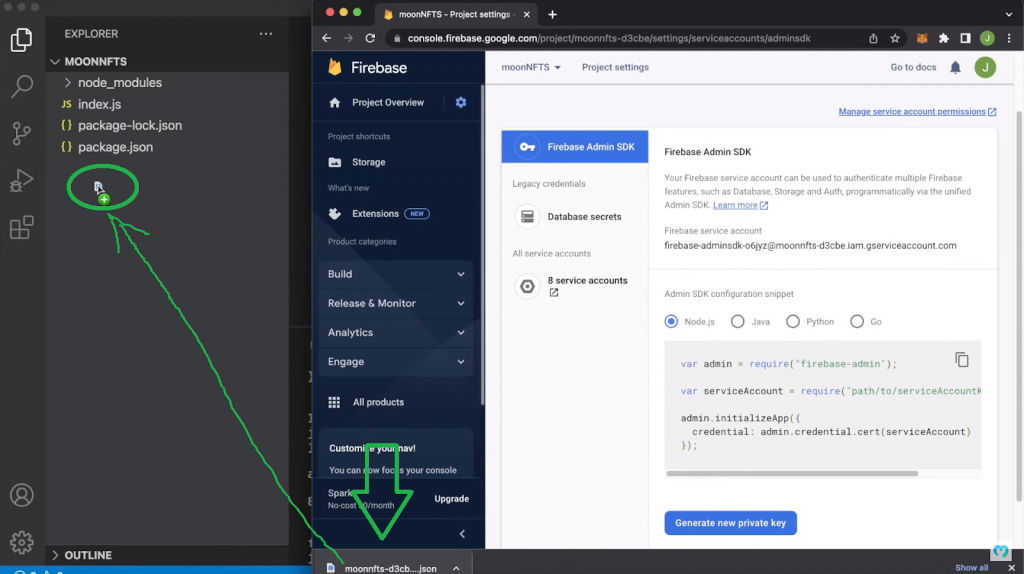Reload the Firebase console page
Viewport: 1024px width, 574px height.
(370, 39)
